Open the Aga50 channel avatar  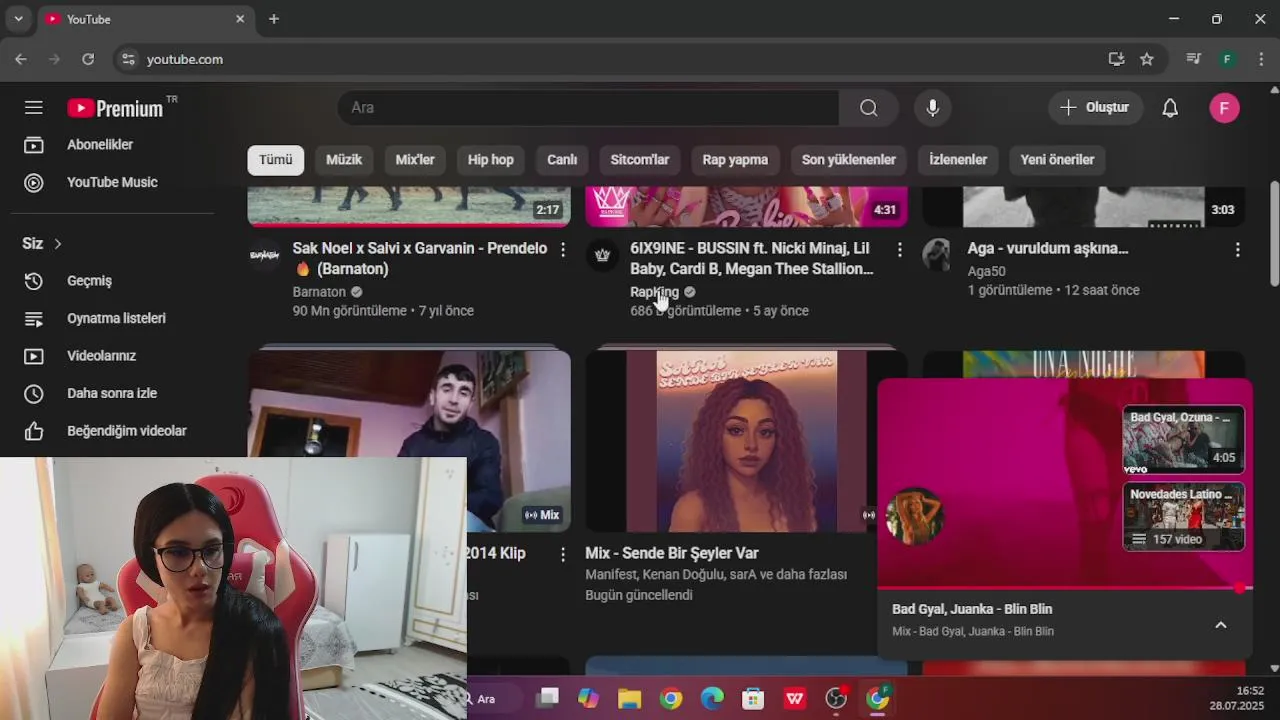pos(937,255)
